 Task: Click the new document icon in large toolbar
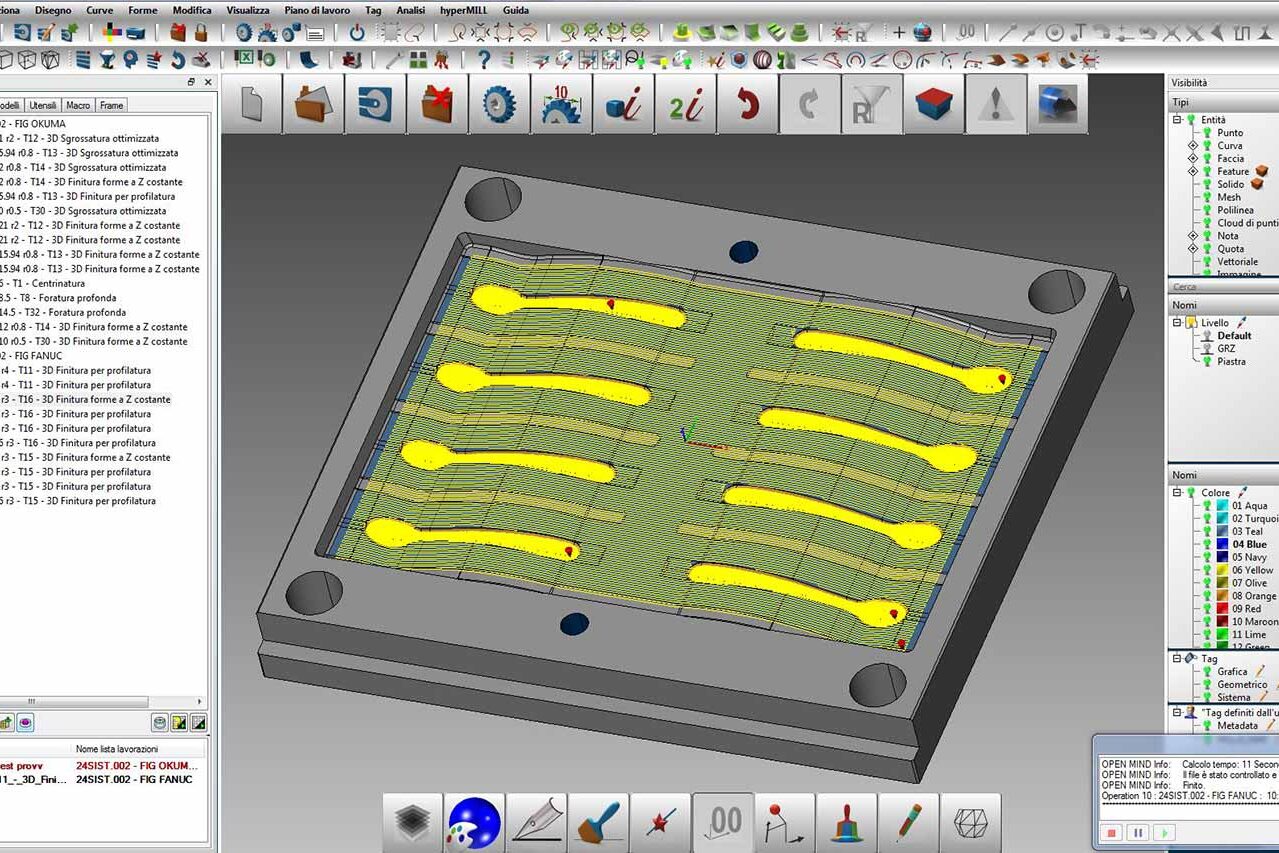[251, 104]
